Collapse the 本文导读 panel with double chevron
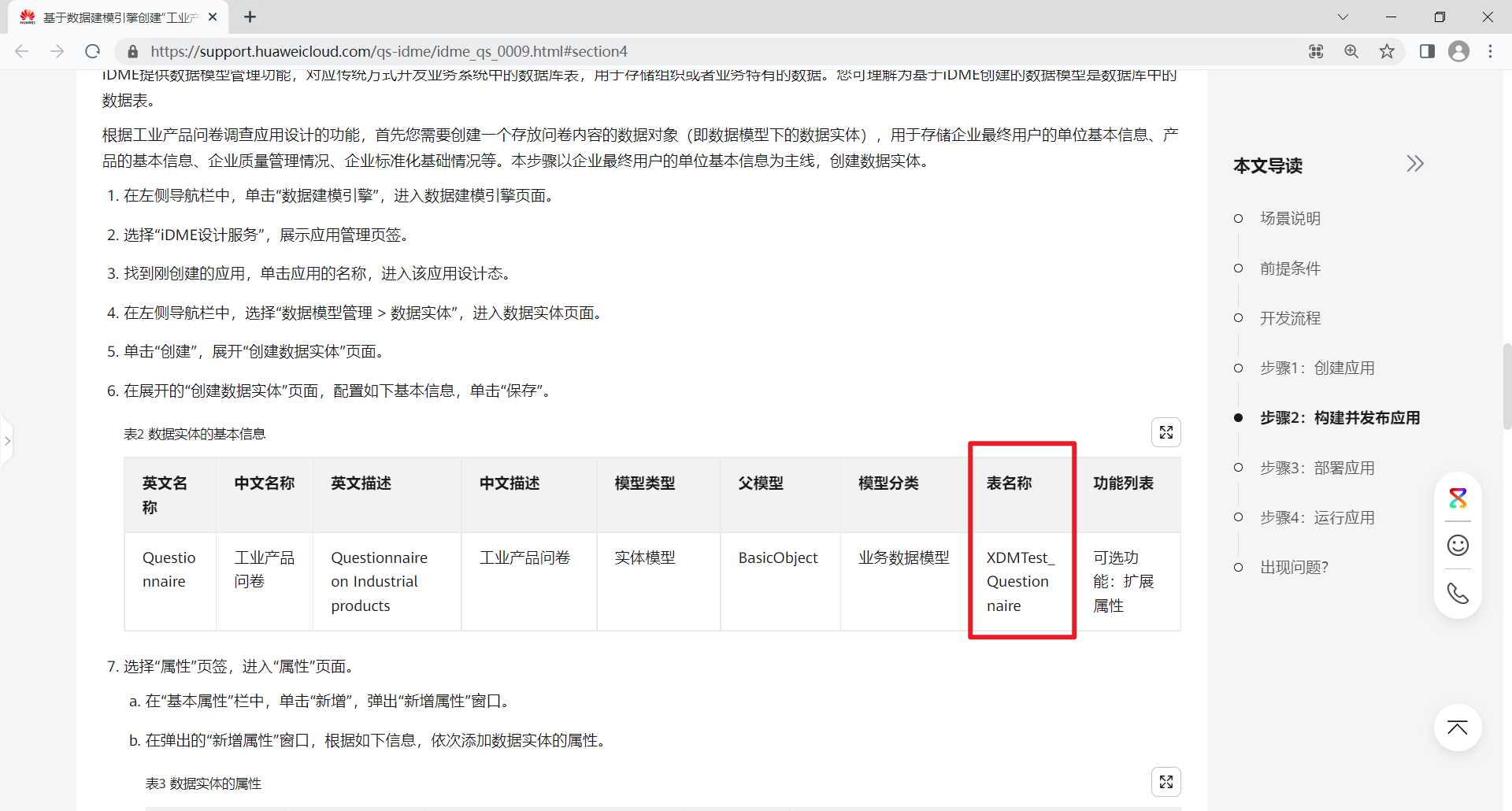Viewport: 1512px width, 811px height. click(x=1415, y=164)
